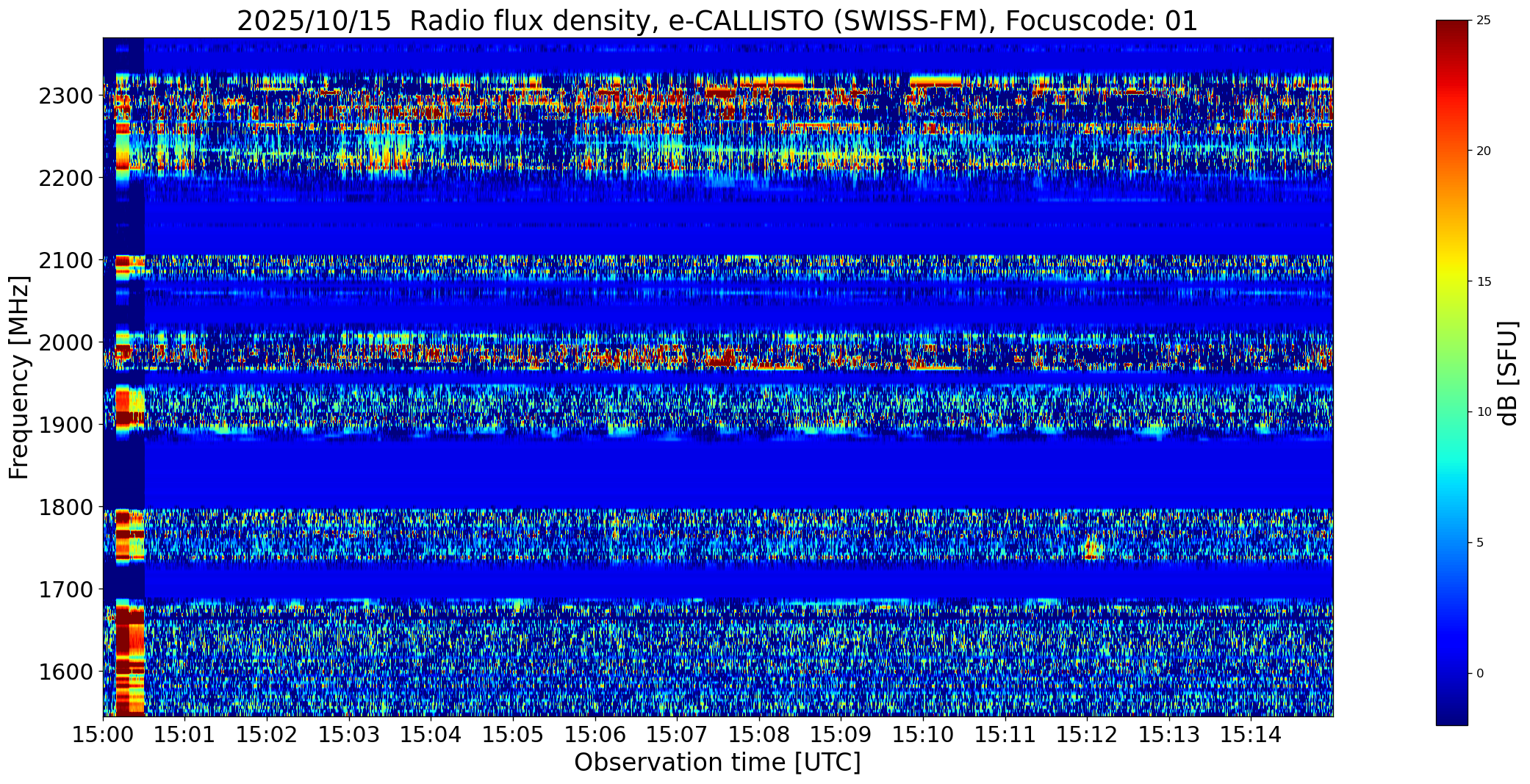Click the plot title text

(x=717, y=21)
